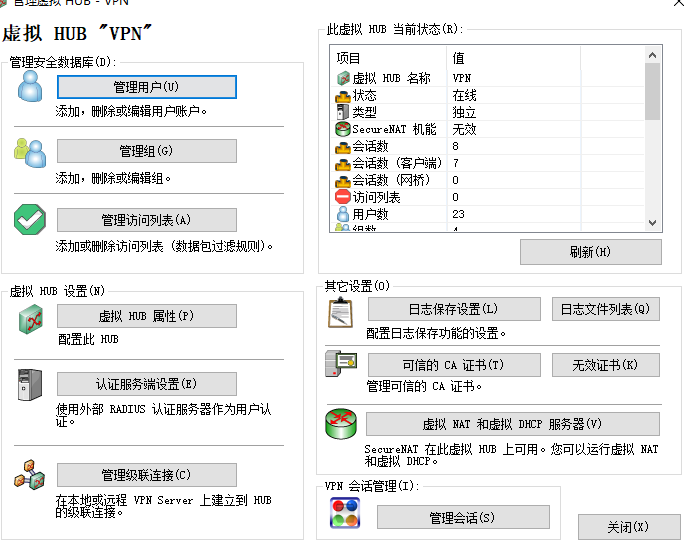
Task: Click the server tower icon beside 认证服务端设置
Action: click(30, 385)
